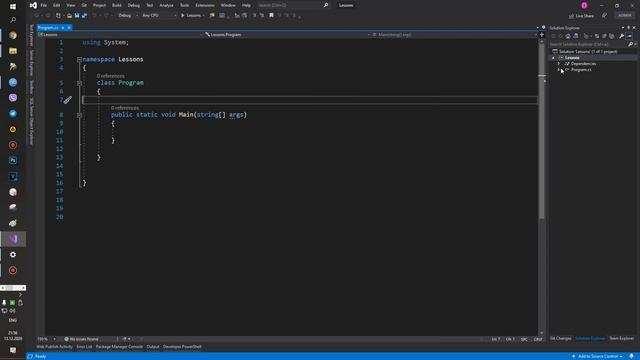Click the No issues found indicator
The image size is (640, 360).
pos(81,339)
